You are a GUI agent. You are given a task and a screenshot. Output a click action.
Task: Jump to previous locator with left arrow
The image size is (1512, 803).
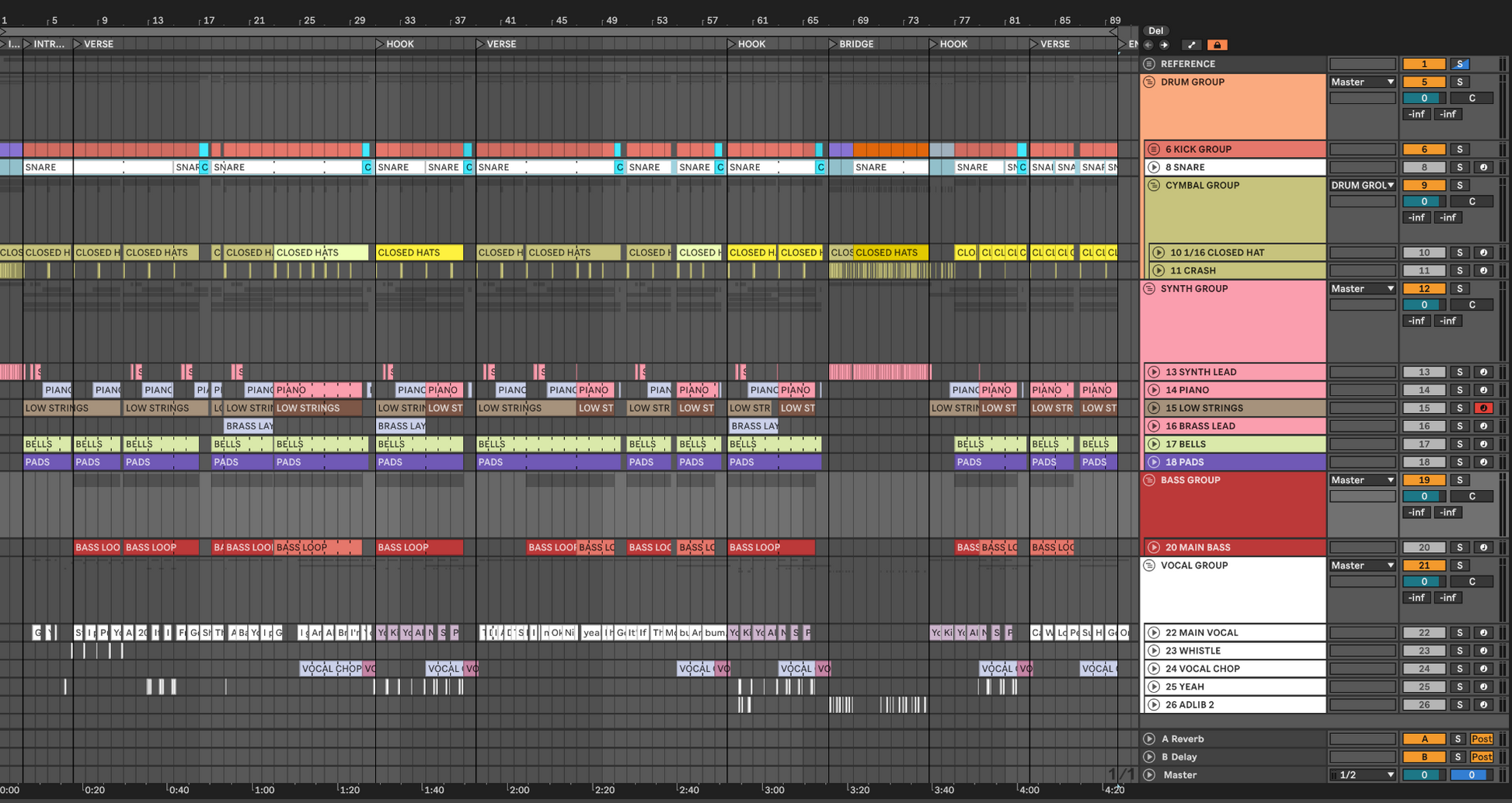click(x=1148, y=45)
